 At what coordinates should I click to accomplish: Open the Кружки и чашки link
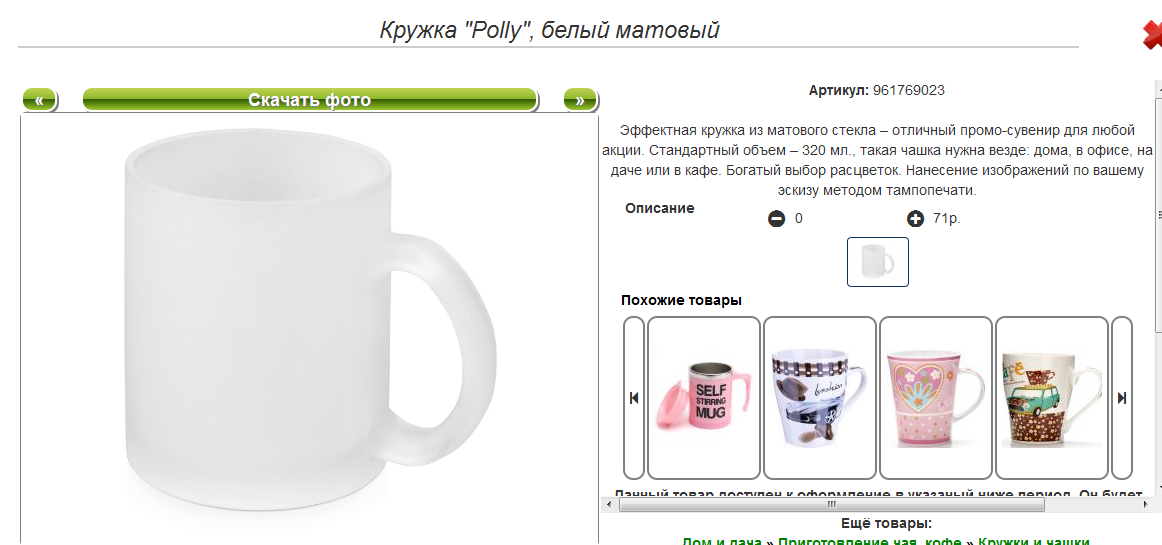(1034, 541)
